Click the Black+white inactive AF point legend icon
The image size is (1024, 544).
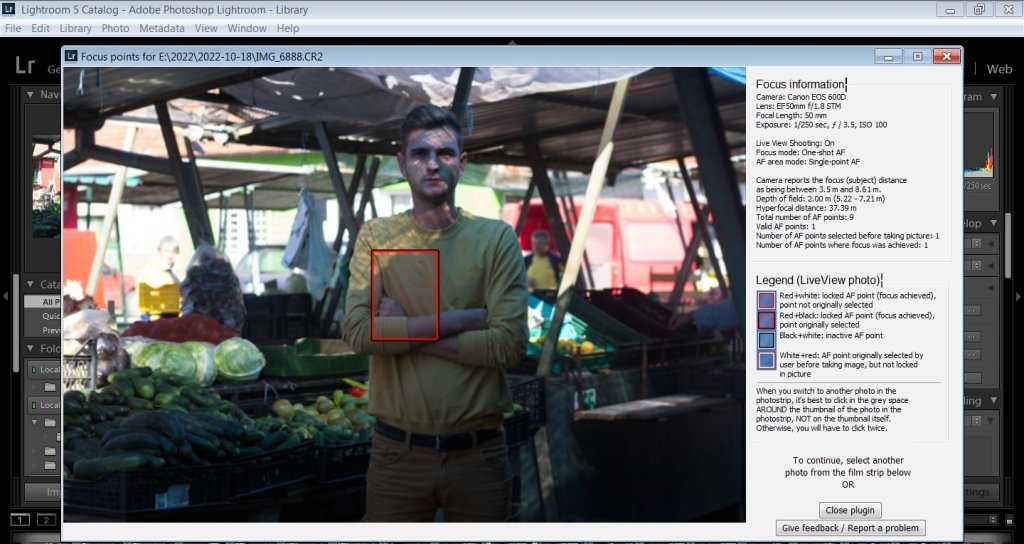click(766, 340)
